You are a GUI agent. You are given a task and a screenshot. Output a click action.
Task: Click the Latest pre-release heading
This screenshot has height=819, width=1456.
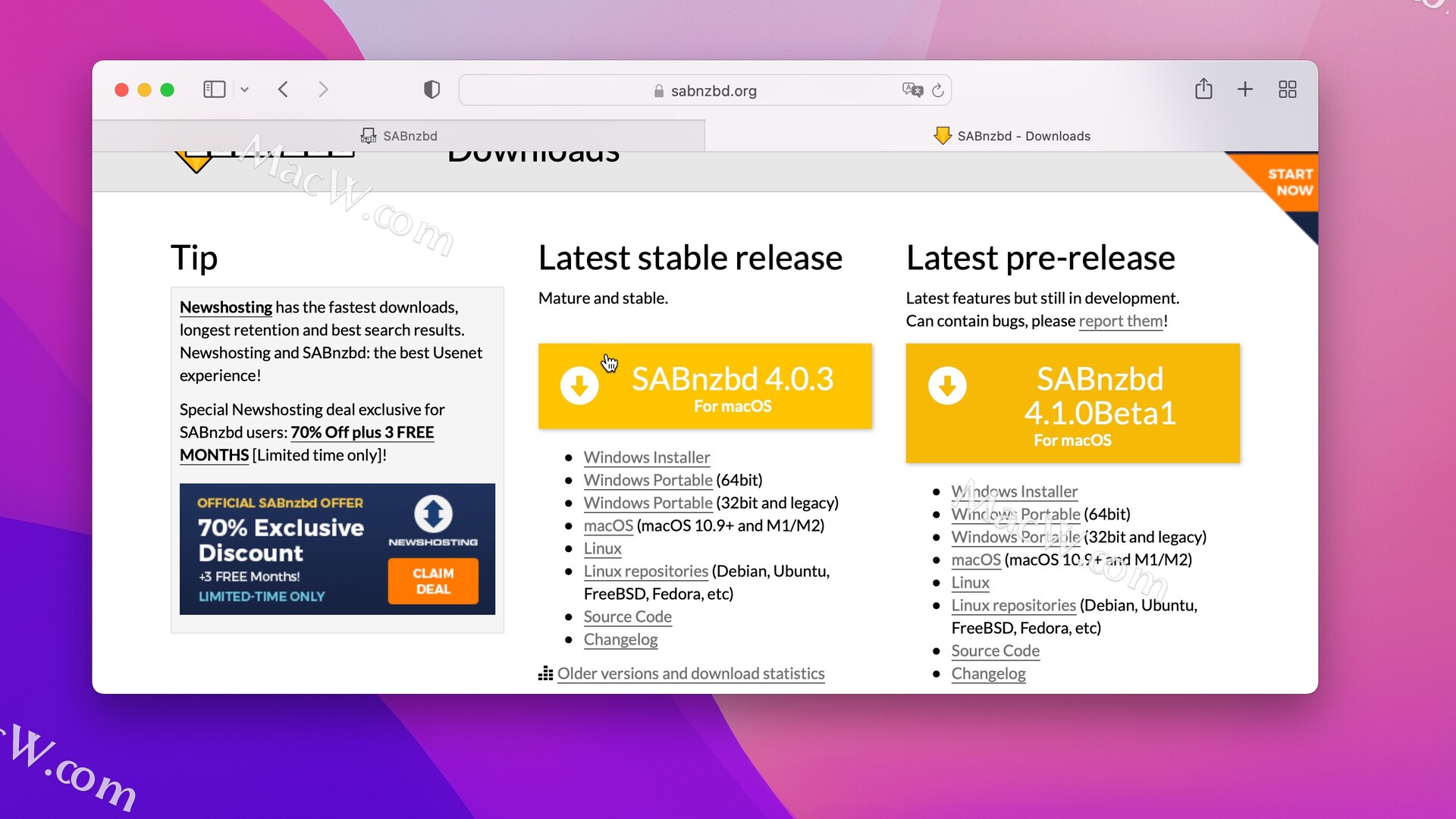1040,258
